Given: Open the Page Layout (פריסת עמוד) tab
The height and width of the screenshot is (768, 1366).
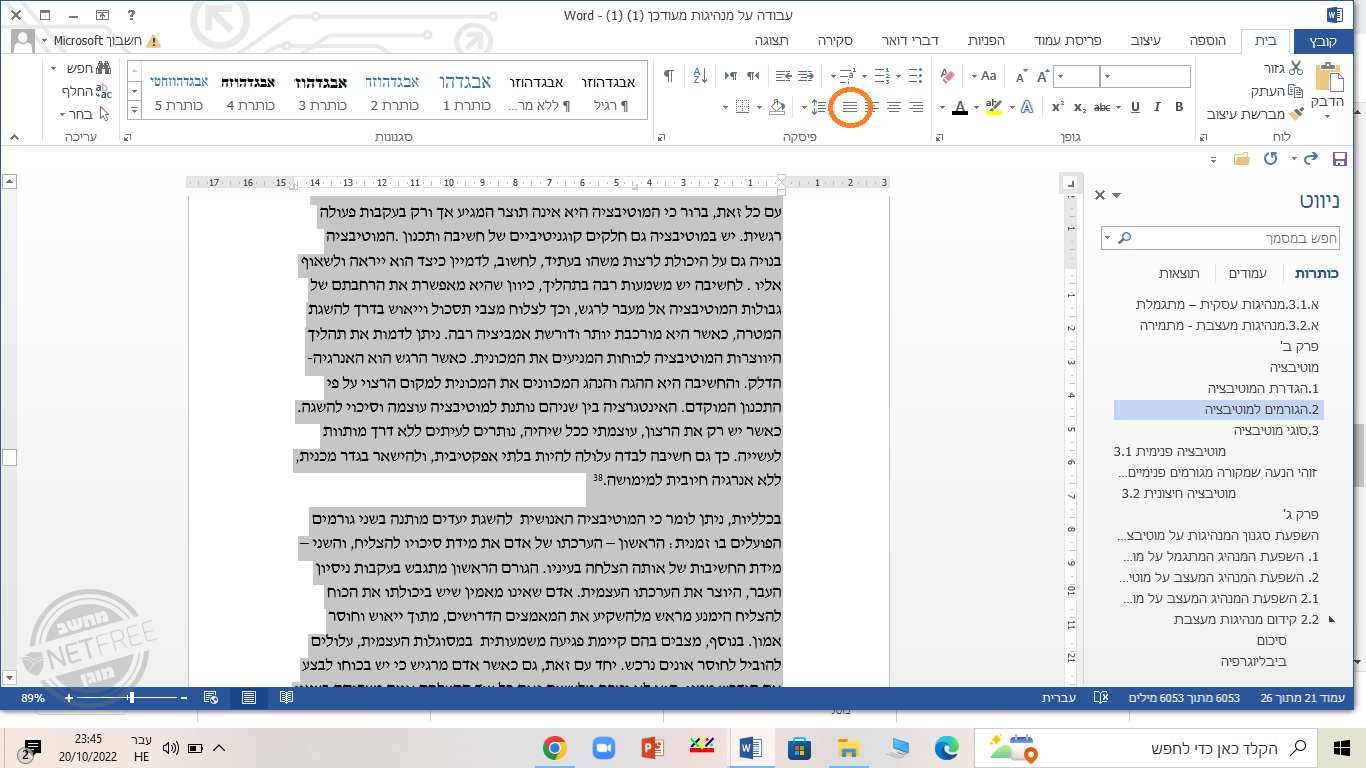Looking at the screenshot, I should [x=1067, y=41].
